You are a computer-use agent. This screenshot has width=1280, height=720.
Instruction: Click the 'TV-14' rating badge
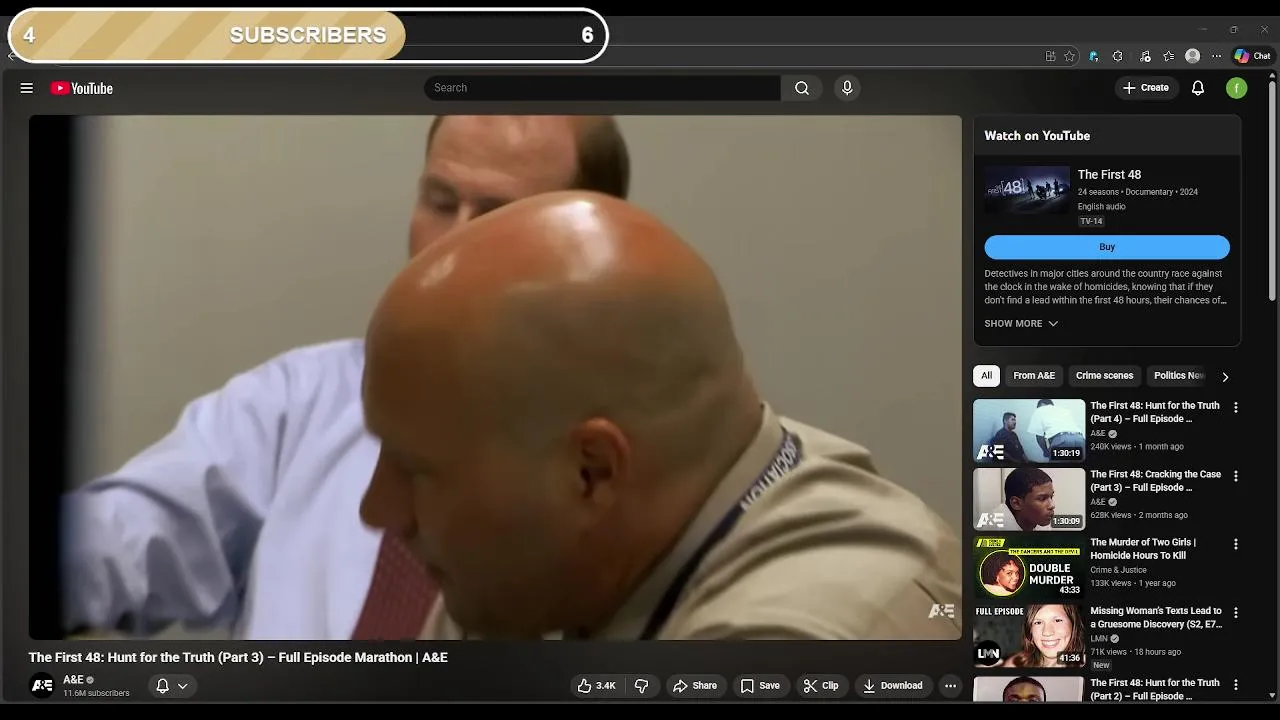(1091, 221)
